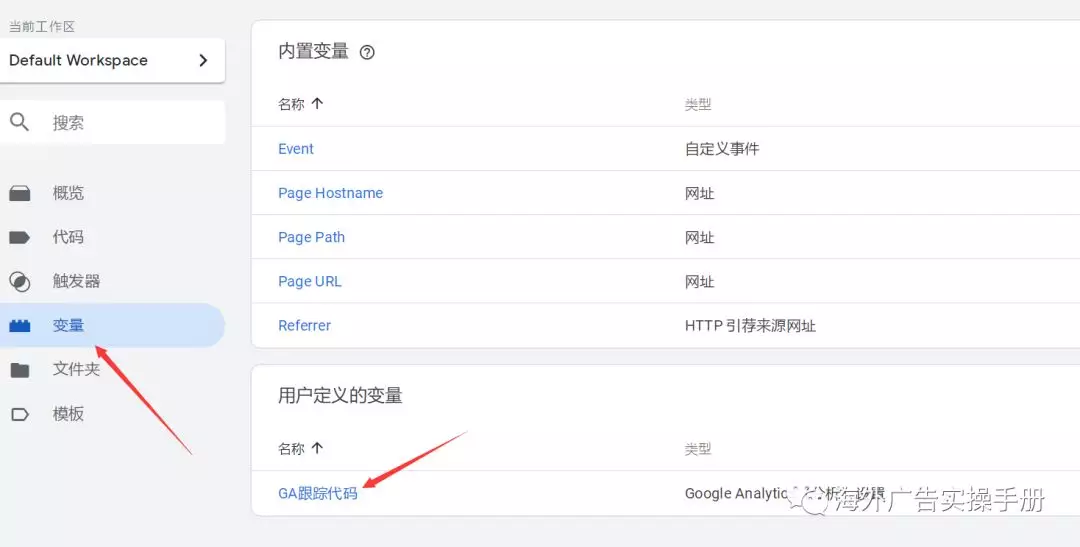Open the Page URL variable

310,281
